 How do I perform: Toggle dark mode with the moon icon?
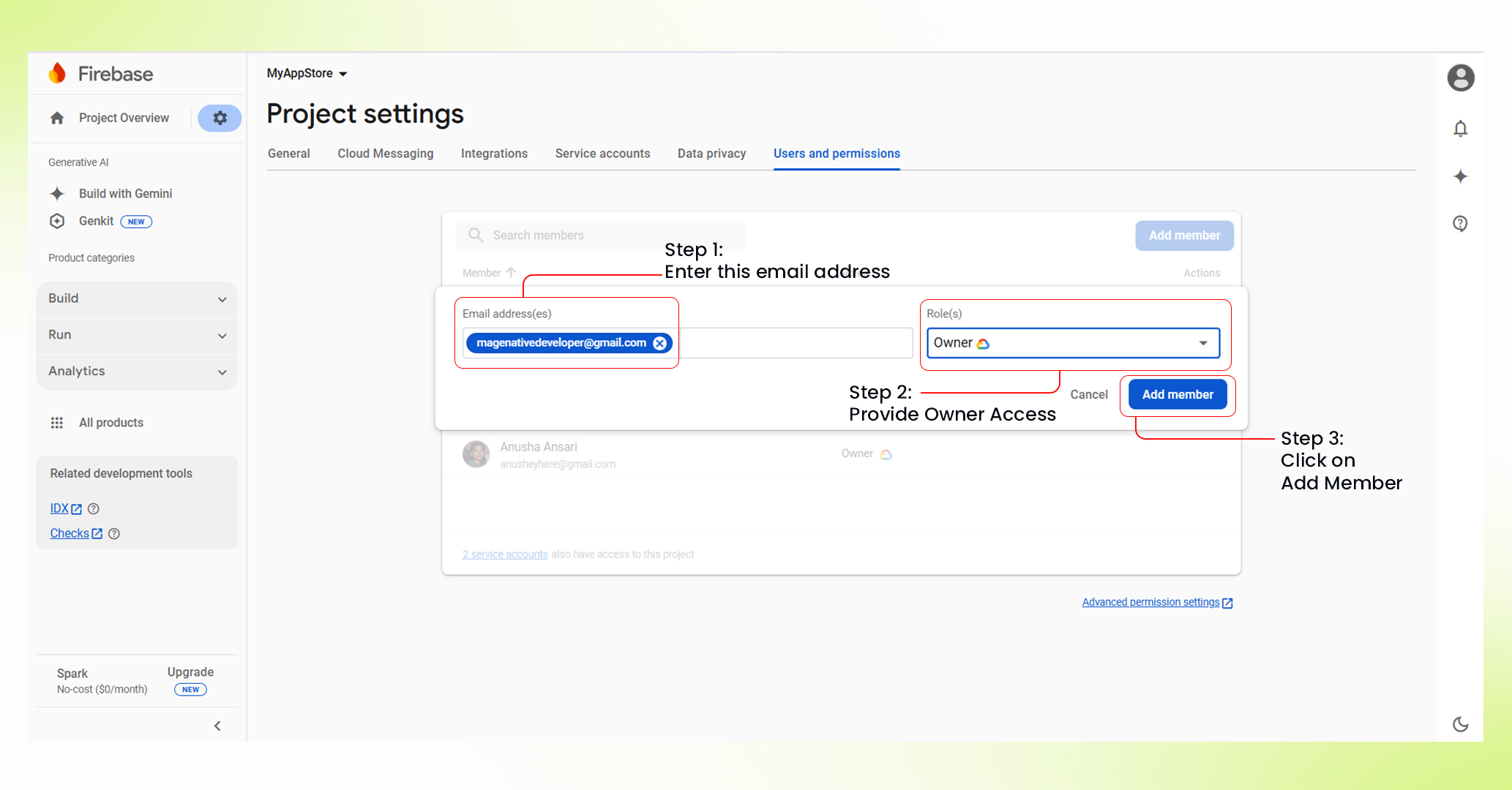tap(1460, 724)
